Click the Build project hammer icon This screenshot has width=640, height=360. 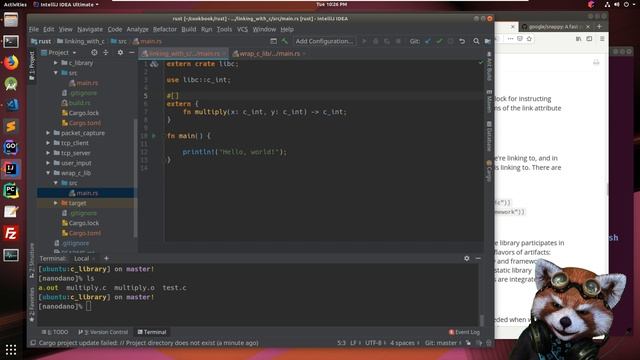point(284,41)
